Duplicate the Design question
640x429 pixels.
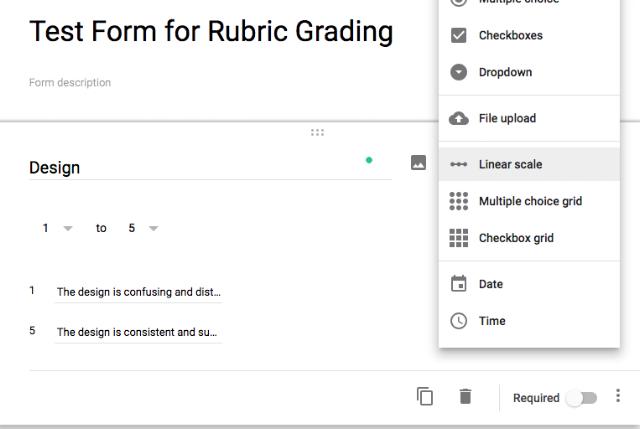[x=425, y=396]
